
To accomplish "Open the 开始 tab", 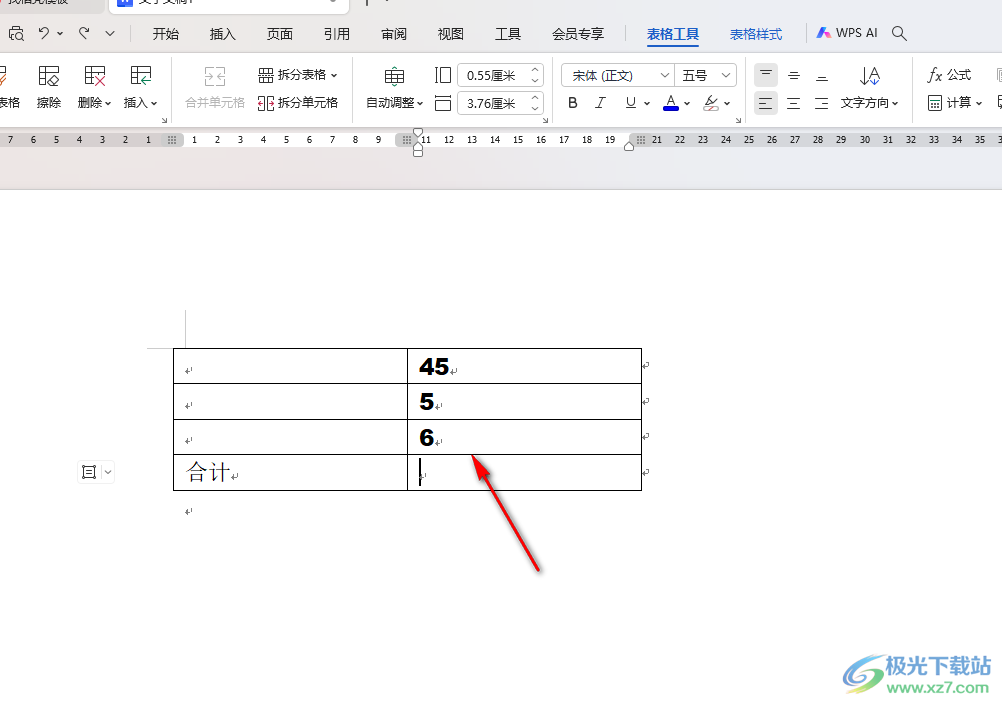I will pyautogui.click(x=166, y=34).
